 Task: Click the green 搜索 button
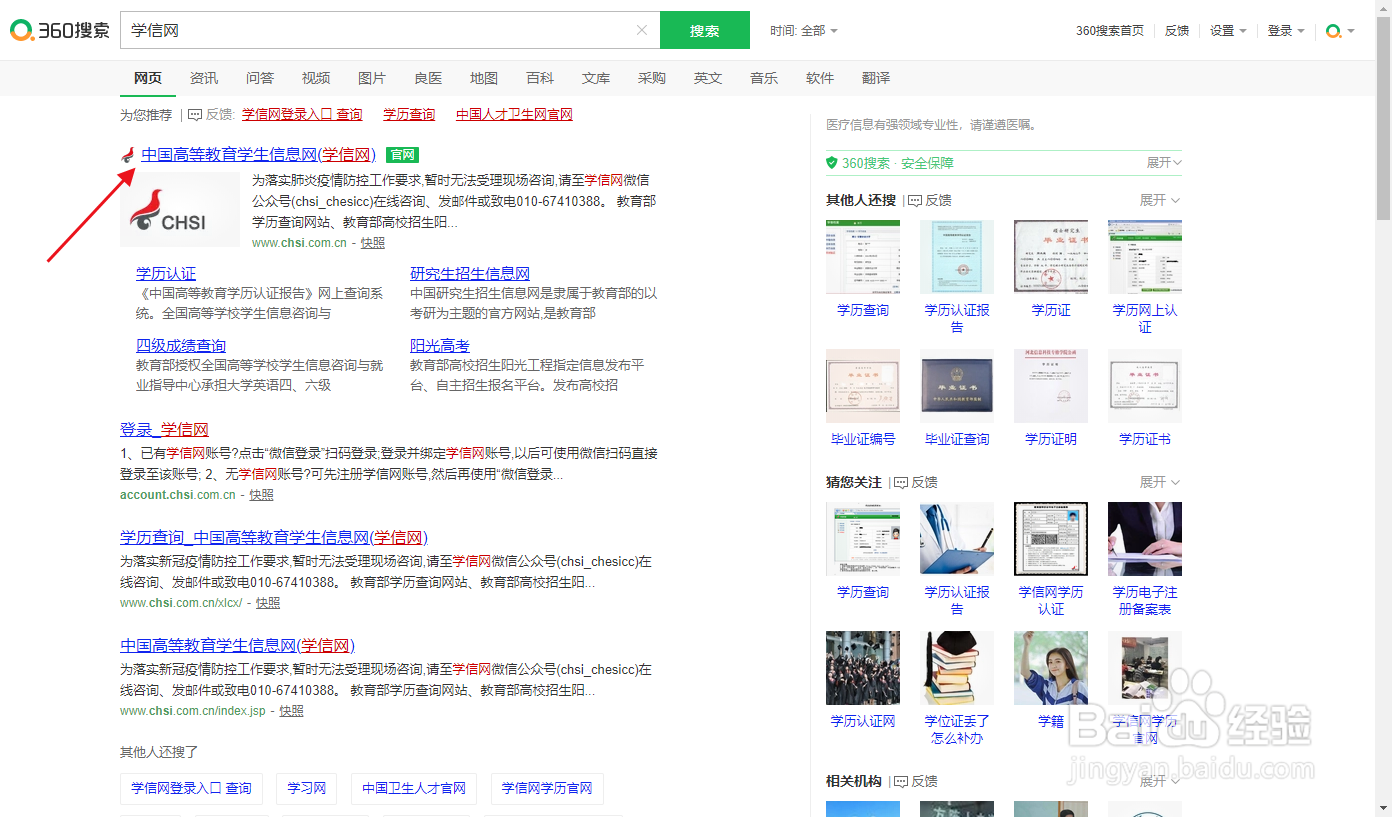[x=705, y=30]
